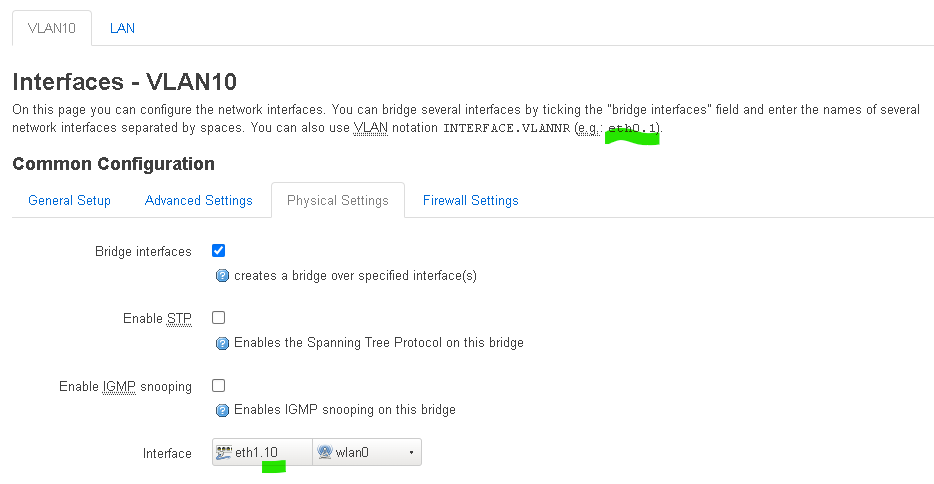Click the underlined IGMP abbreviation label
The height and width of the screenshot is (484, 934).
(x=119, y=386)
